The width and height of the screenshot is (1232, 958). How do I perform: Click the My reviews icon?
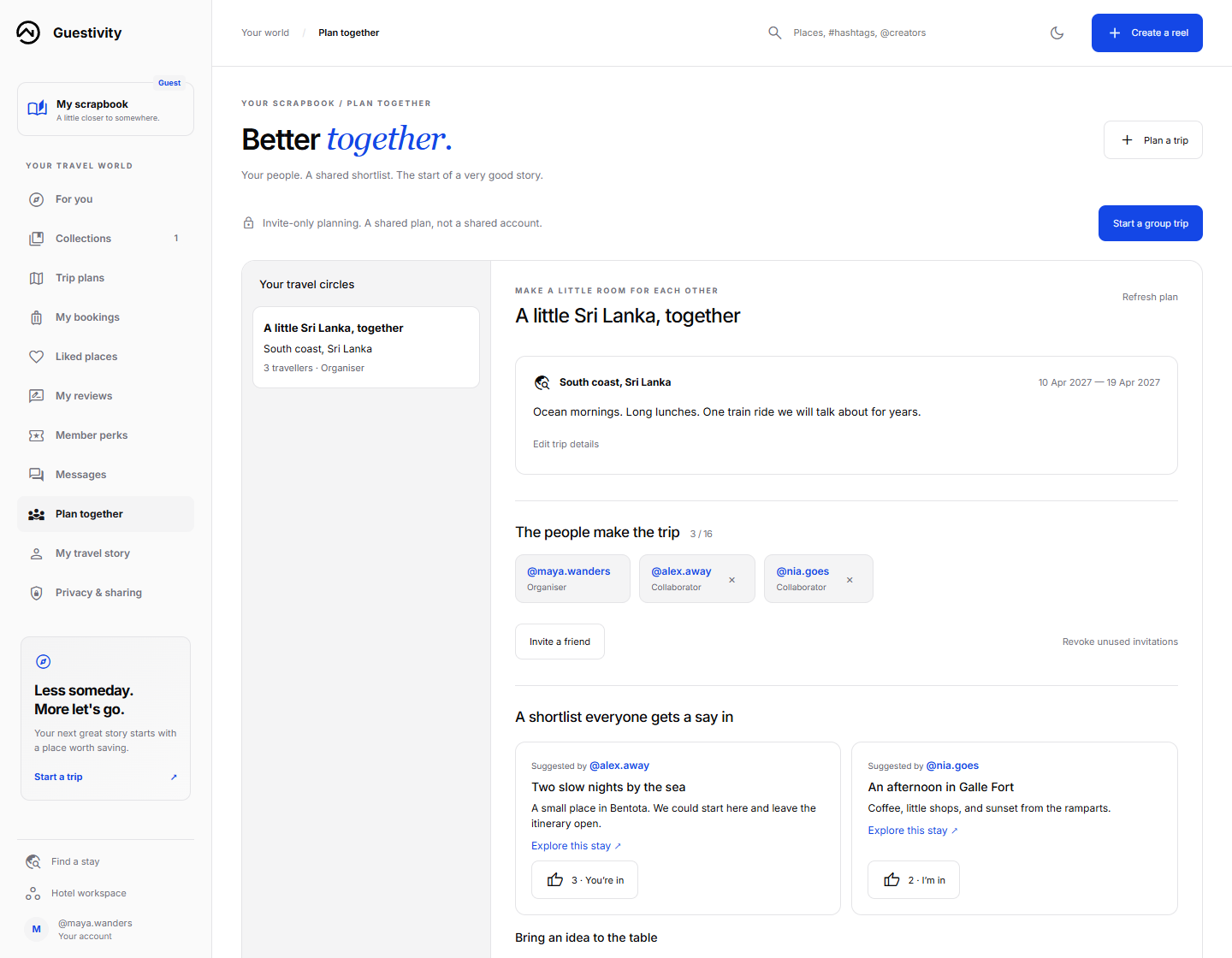tap(36, 396)
